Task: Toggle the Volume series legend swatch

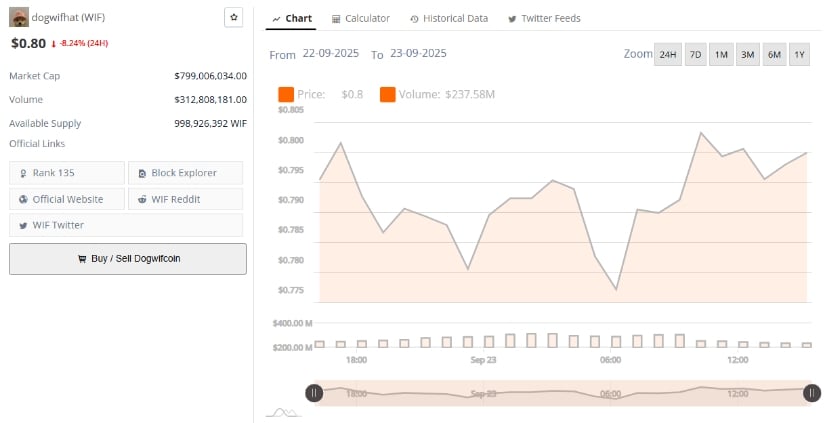Action: (x=387, y=95)
